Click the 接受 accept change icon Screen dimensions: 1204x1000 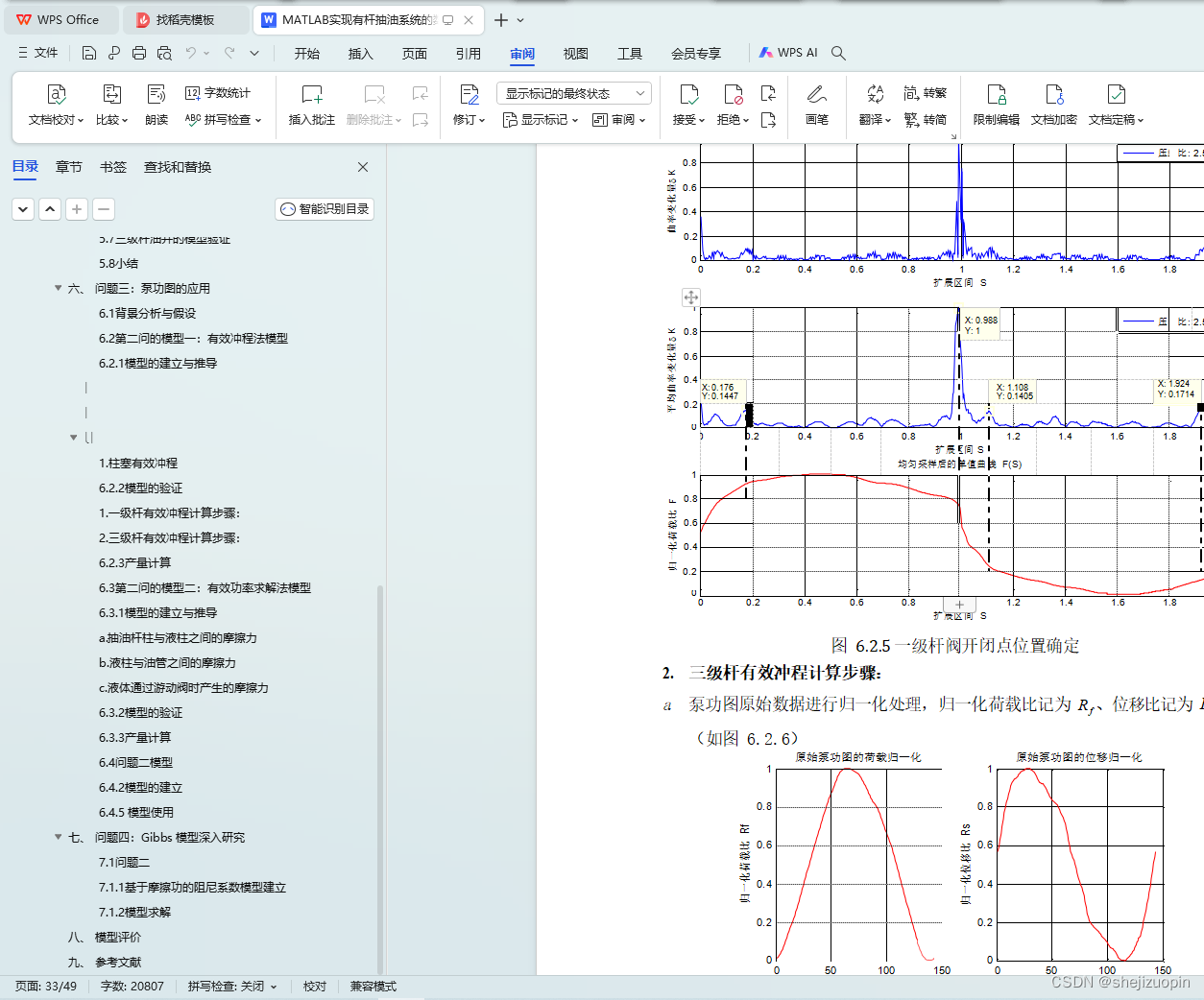pyautogui.click(x=688, y=94)
